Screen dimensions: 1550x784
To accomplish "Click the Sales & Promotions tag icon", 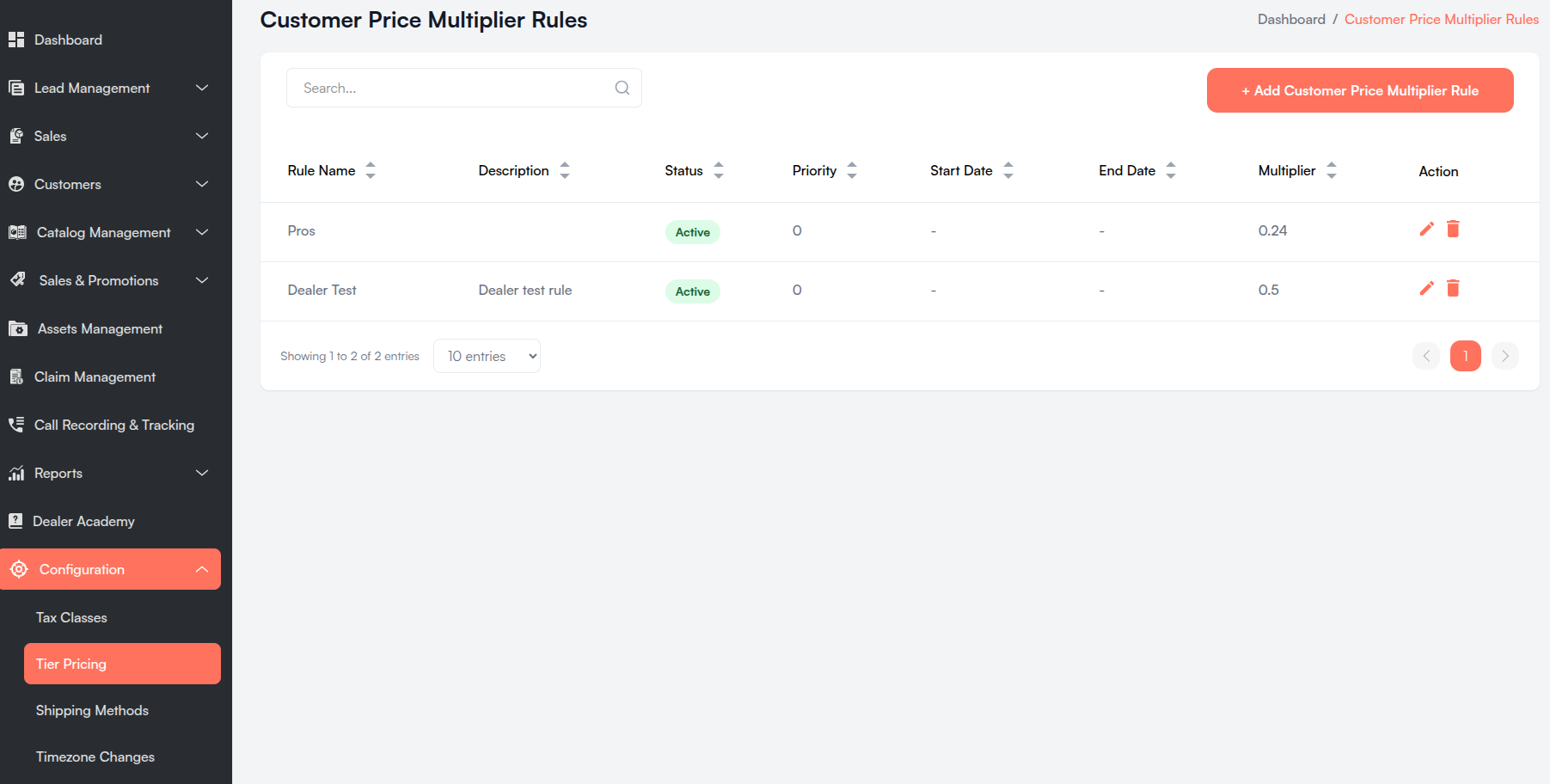I will click(x=17, y=279).
